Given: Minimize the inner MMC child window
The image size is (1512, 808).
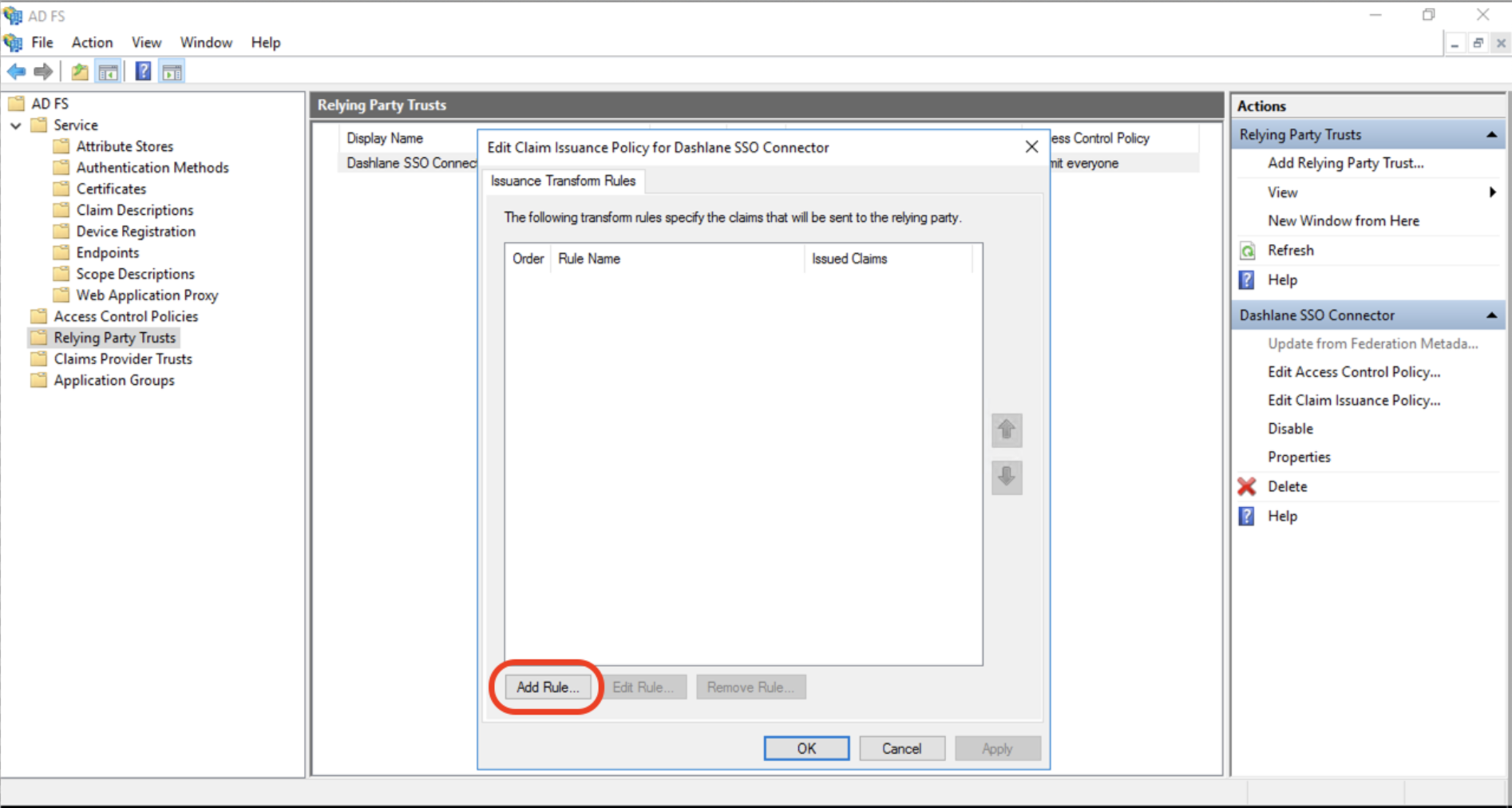Looking at the screenshot, I should click(1455, 44).
